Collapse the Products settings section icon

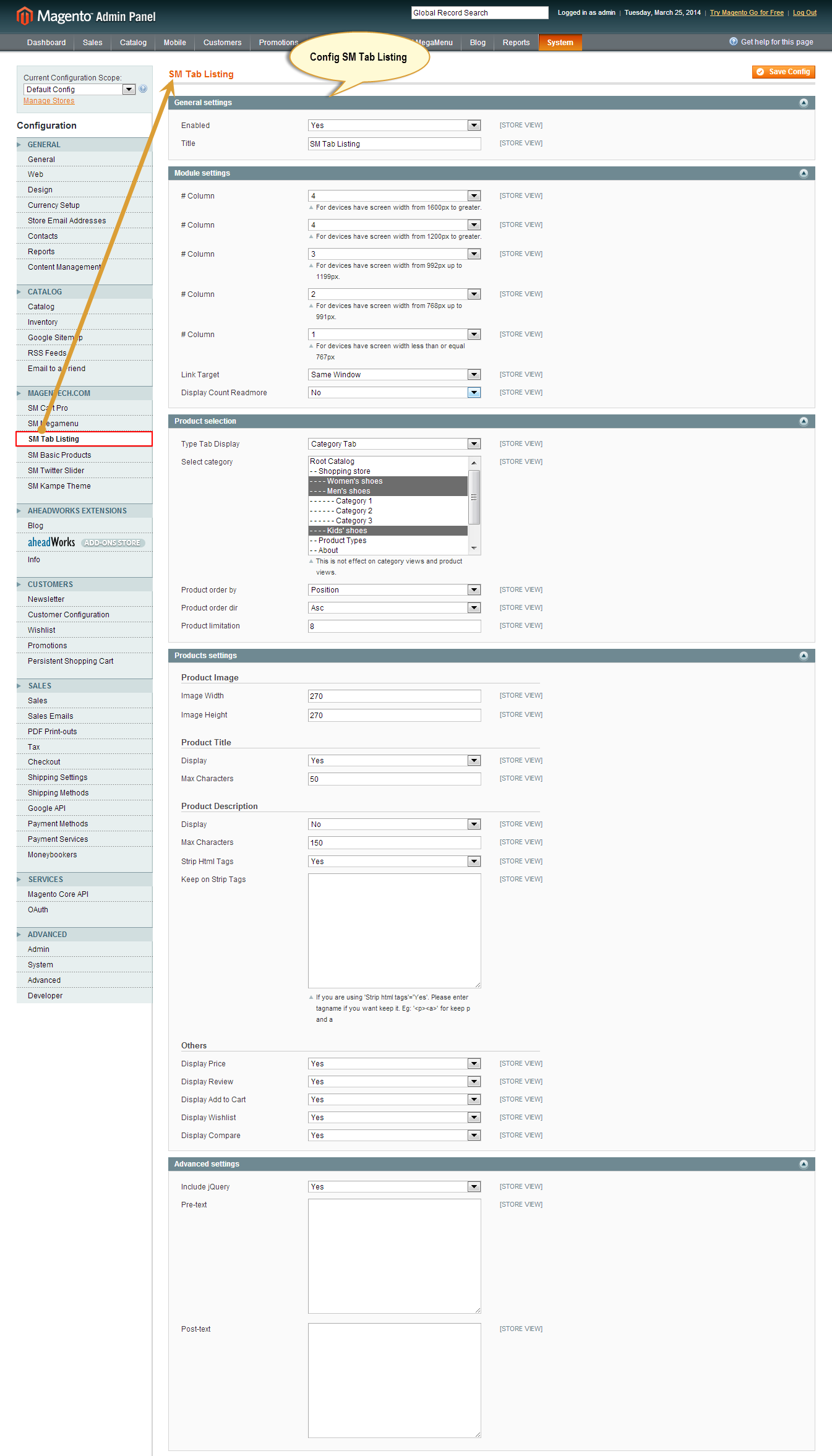pyautogui.click(x=804, y=656)
